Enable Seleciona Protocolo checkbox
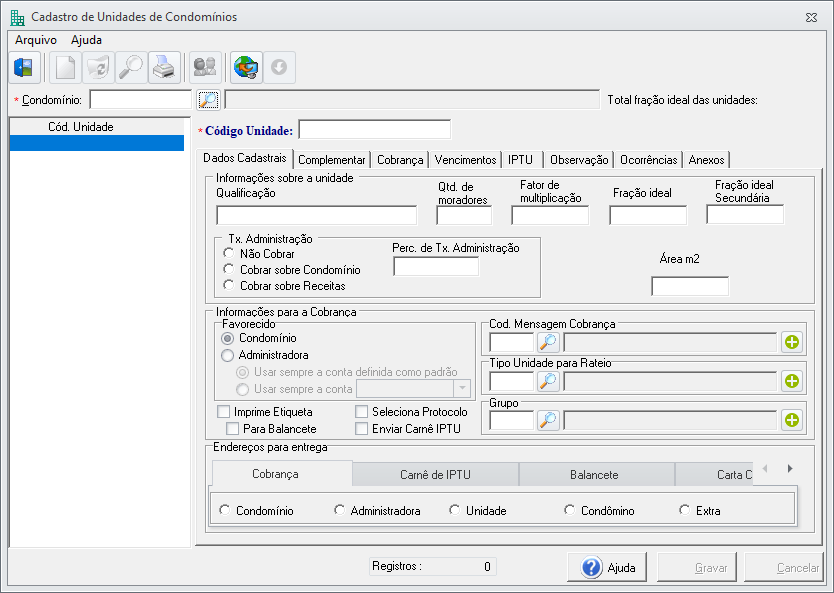The image size is (834, 593). [362, 412]
